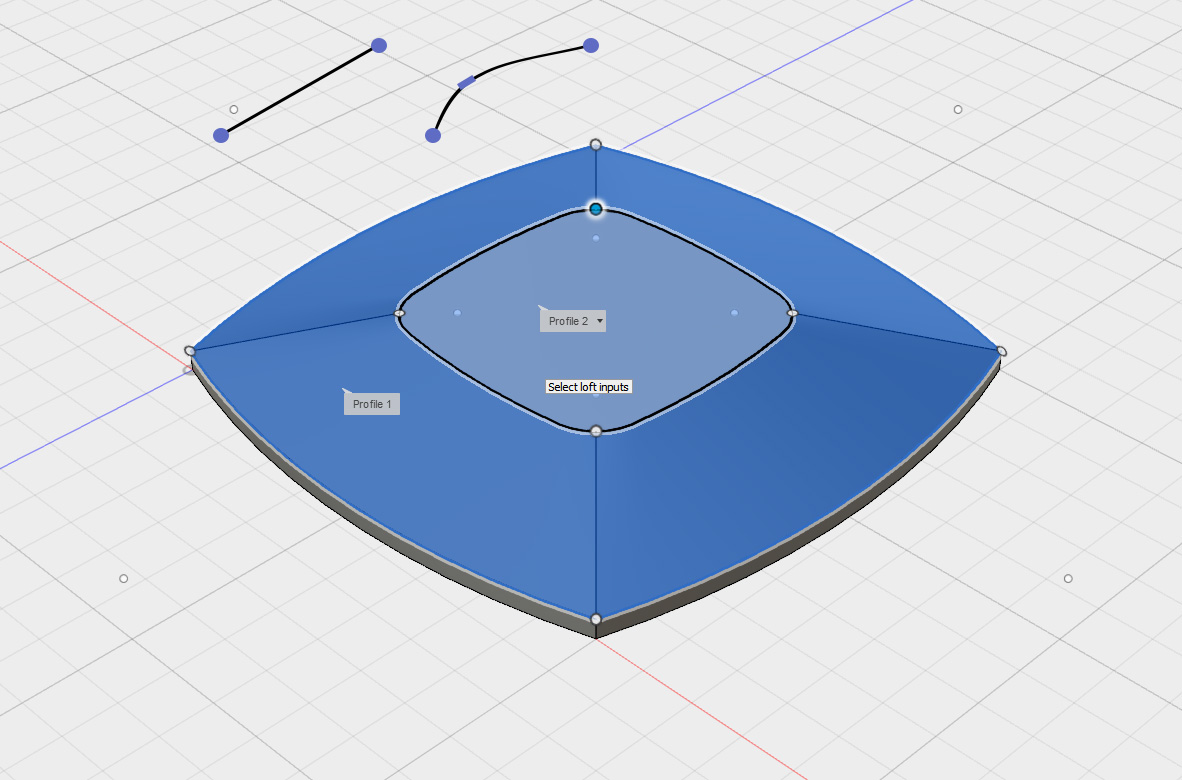Select the bottom corner vertex of the loft
This screenshot has width=1182, height=780.
click(597, 620)
